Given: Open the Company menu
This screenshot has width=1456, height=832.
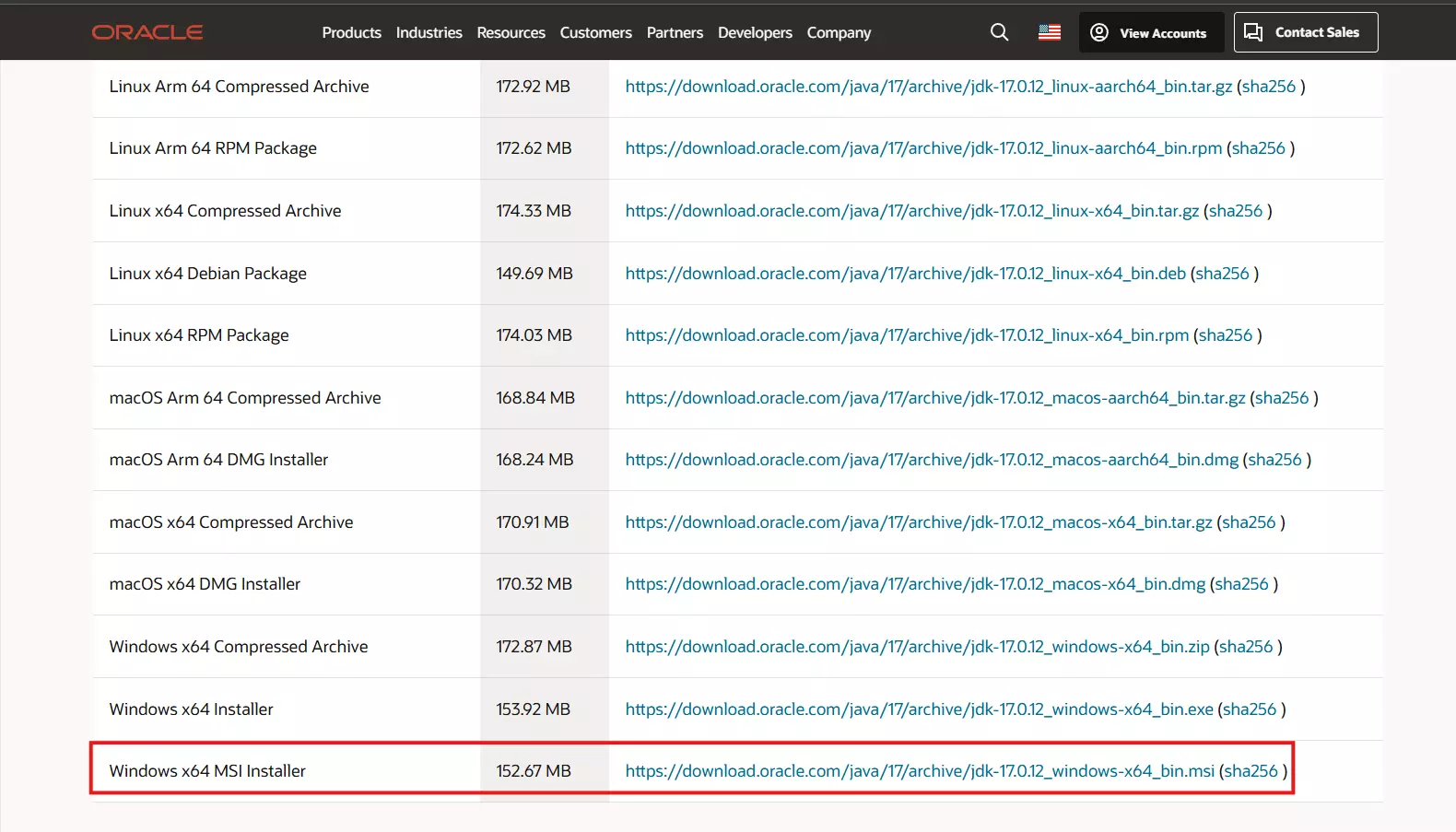Looking at the screenshot, I should point(839,32).
